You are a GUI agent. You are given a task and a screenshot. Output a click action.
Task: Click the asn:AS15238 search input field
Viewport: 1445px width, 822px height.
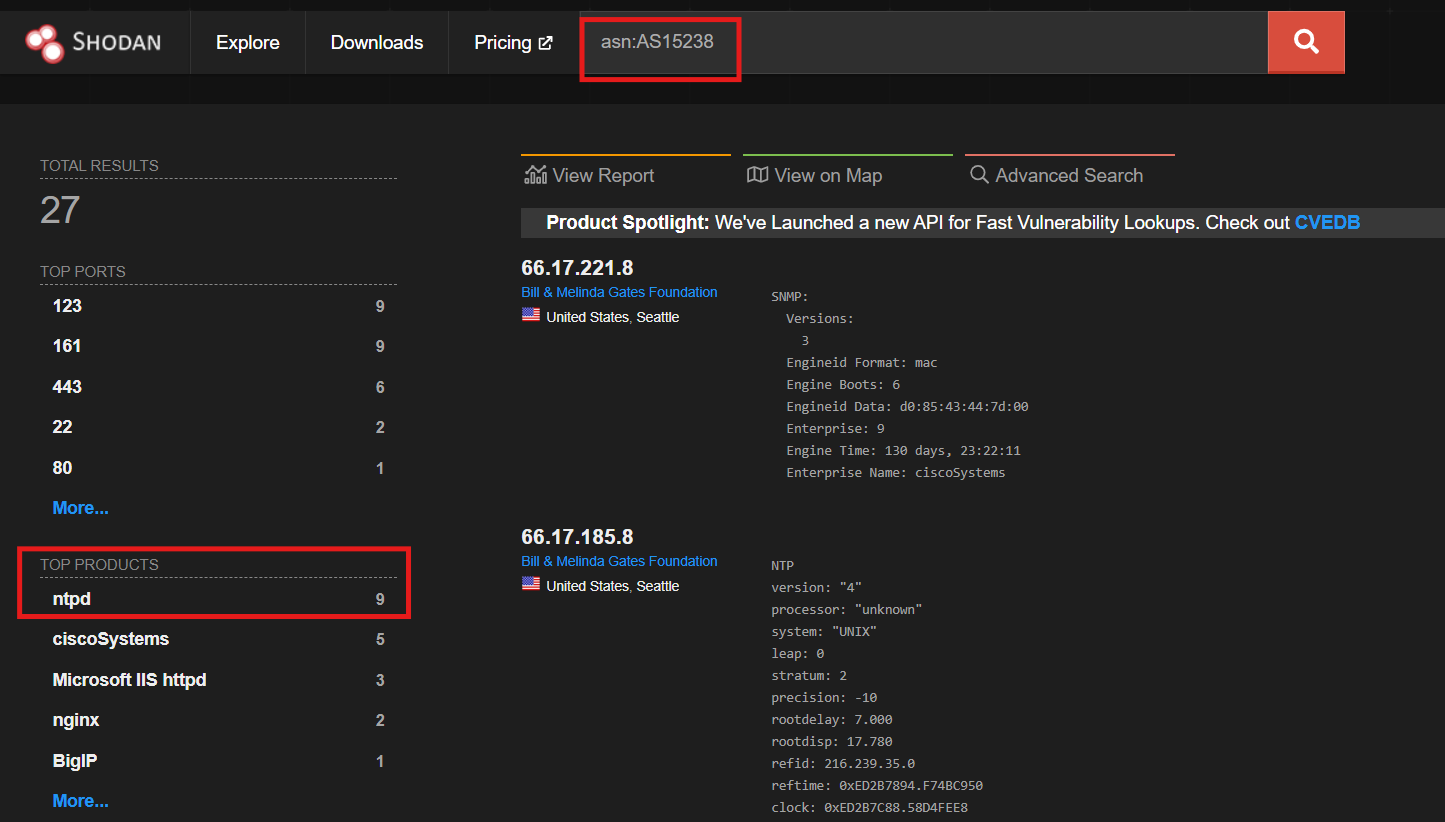point(660,42)
